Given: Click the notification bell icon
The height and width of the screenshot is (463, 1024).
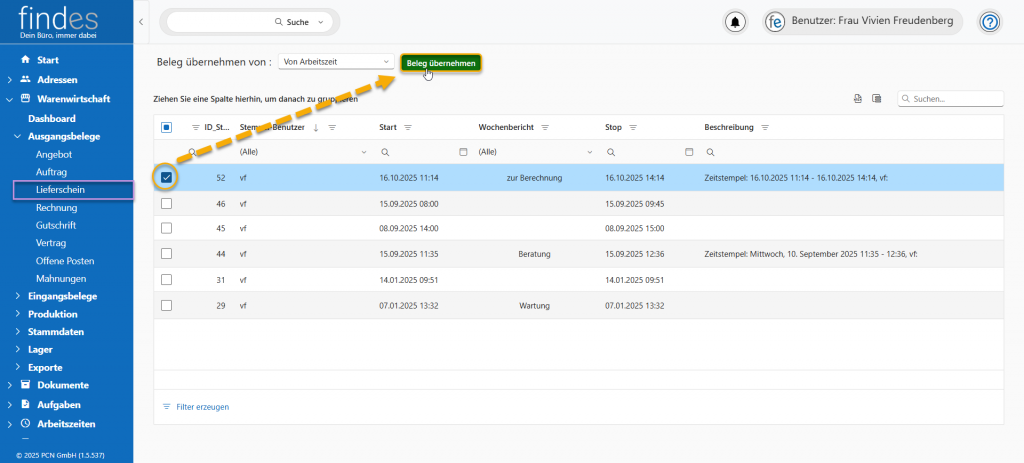Looking at the screenshot, I should point(736,22).
